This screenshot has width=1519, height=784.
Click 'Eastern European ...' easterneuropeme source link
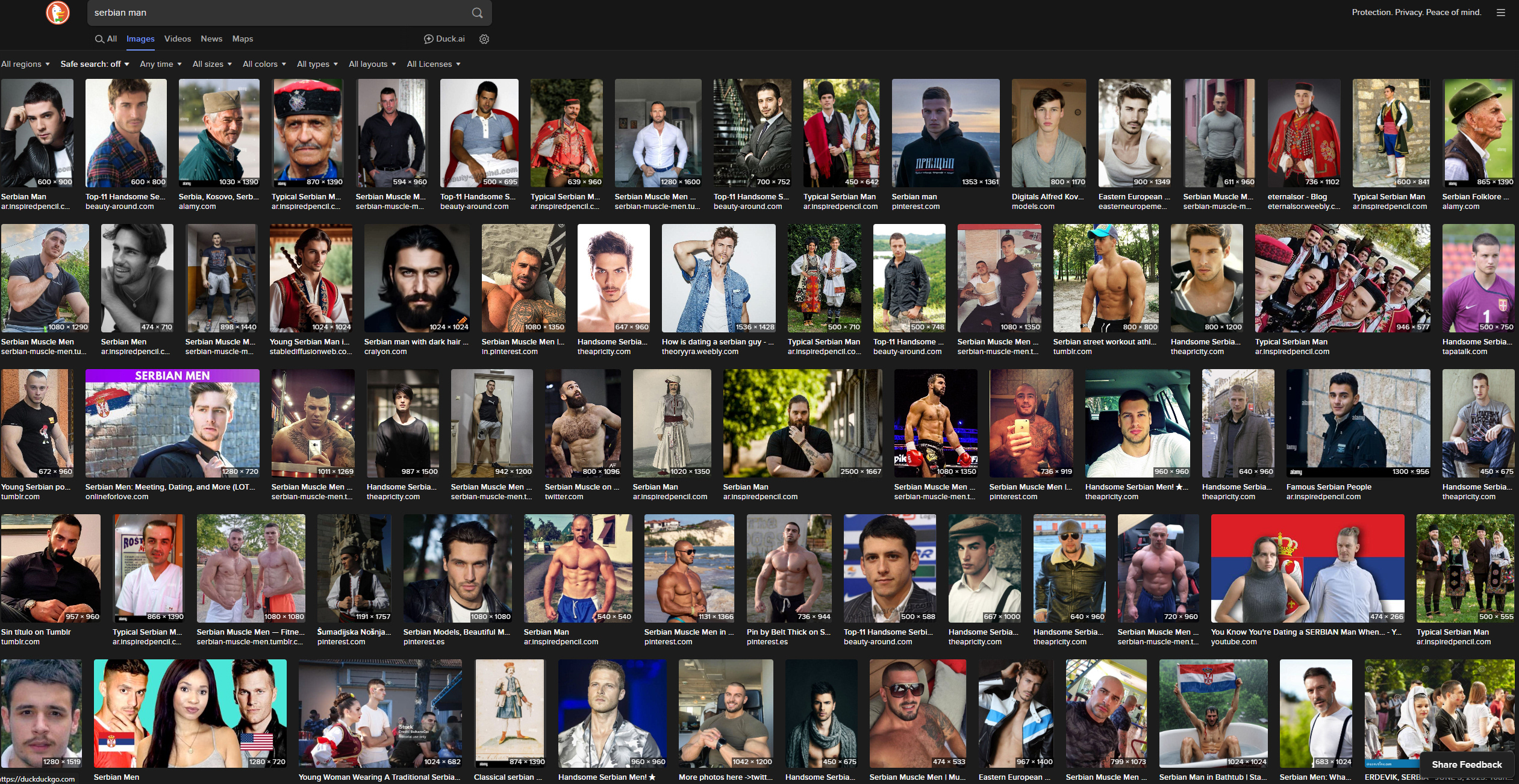coord(1132,207)
